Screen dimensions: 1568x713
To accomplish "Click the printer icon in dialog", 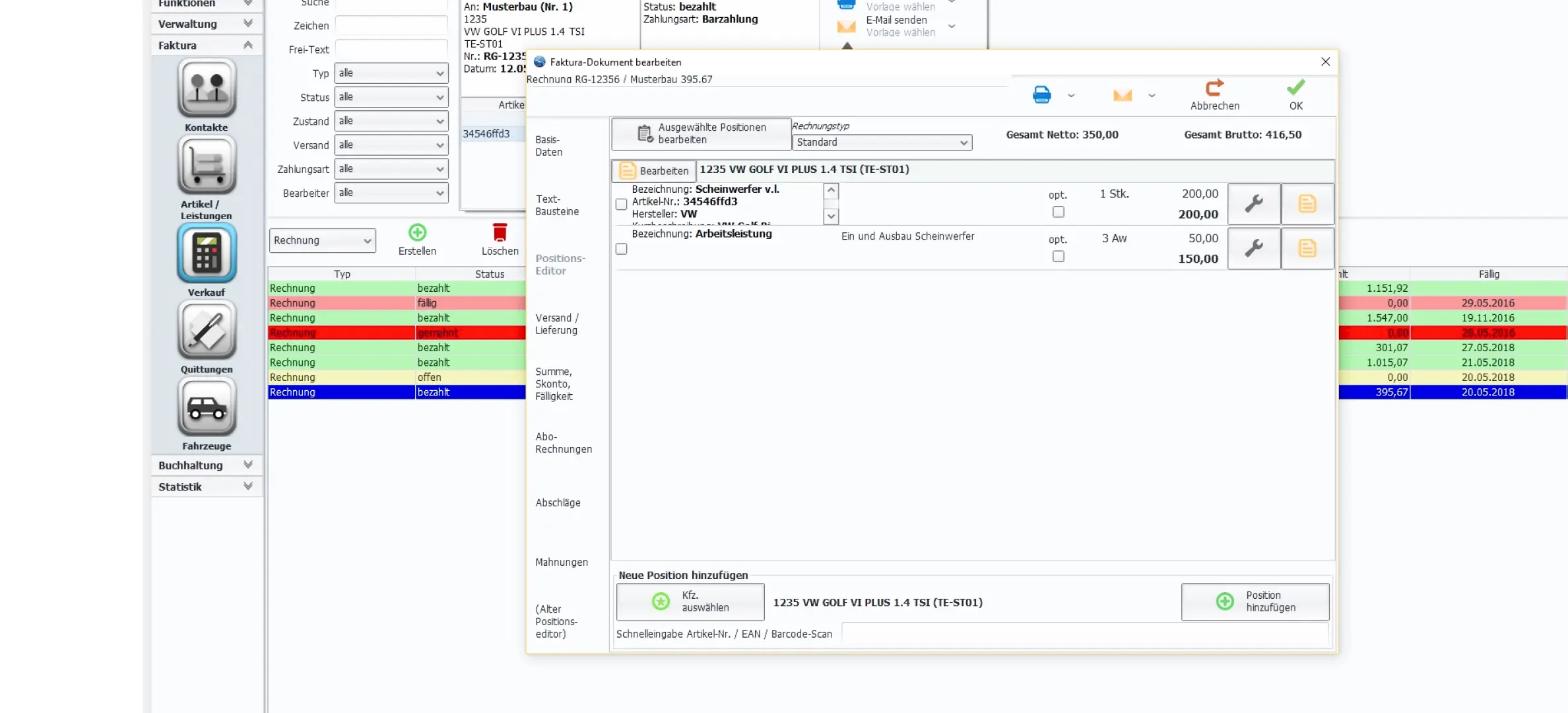I will tap(1041, 95).
